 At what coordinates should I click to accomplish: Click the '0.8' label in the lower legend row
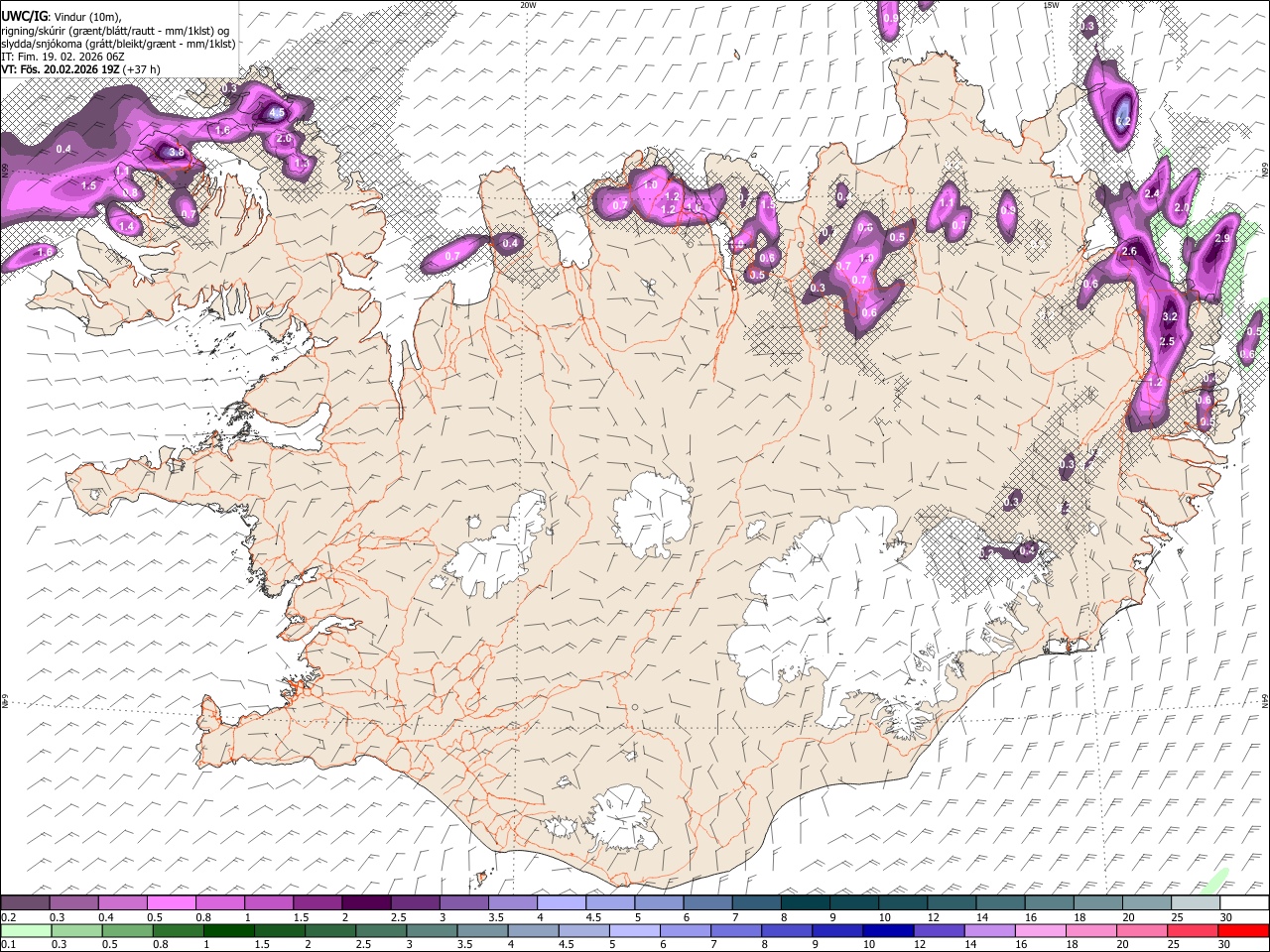(160, 945)
